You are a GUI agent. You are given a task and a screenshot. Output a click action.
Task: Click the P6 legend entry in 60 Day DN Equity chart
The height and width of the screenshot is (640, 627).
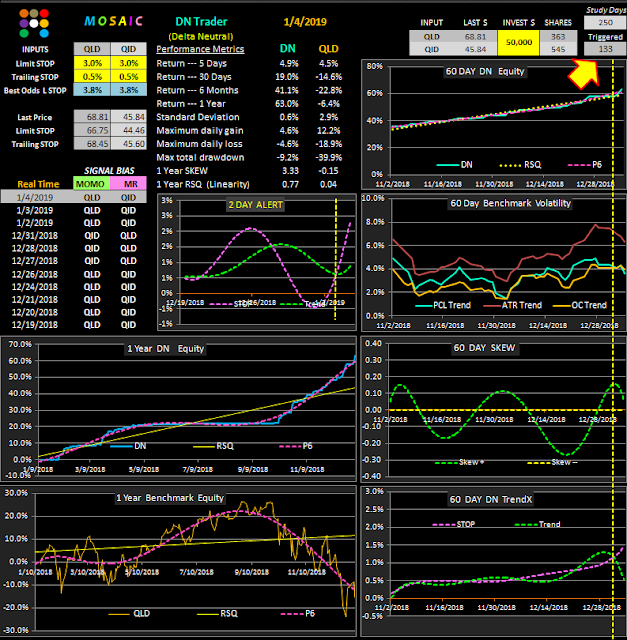tap(585, 165)
